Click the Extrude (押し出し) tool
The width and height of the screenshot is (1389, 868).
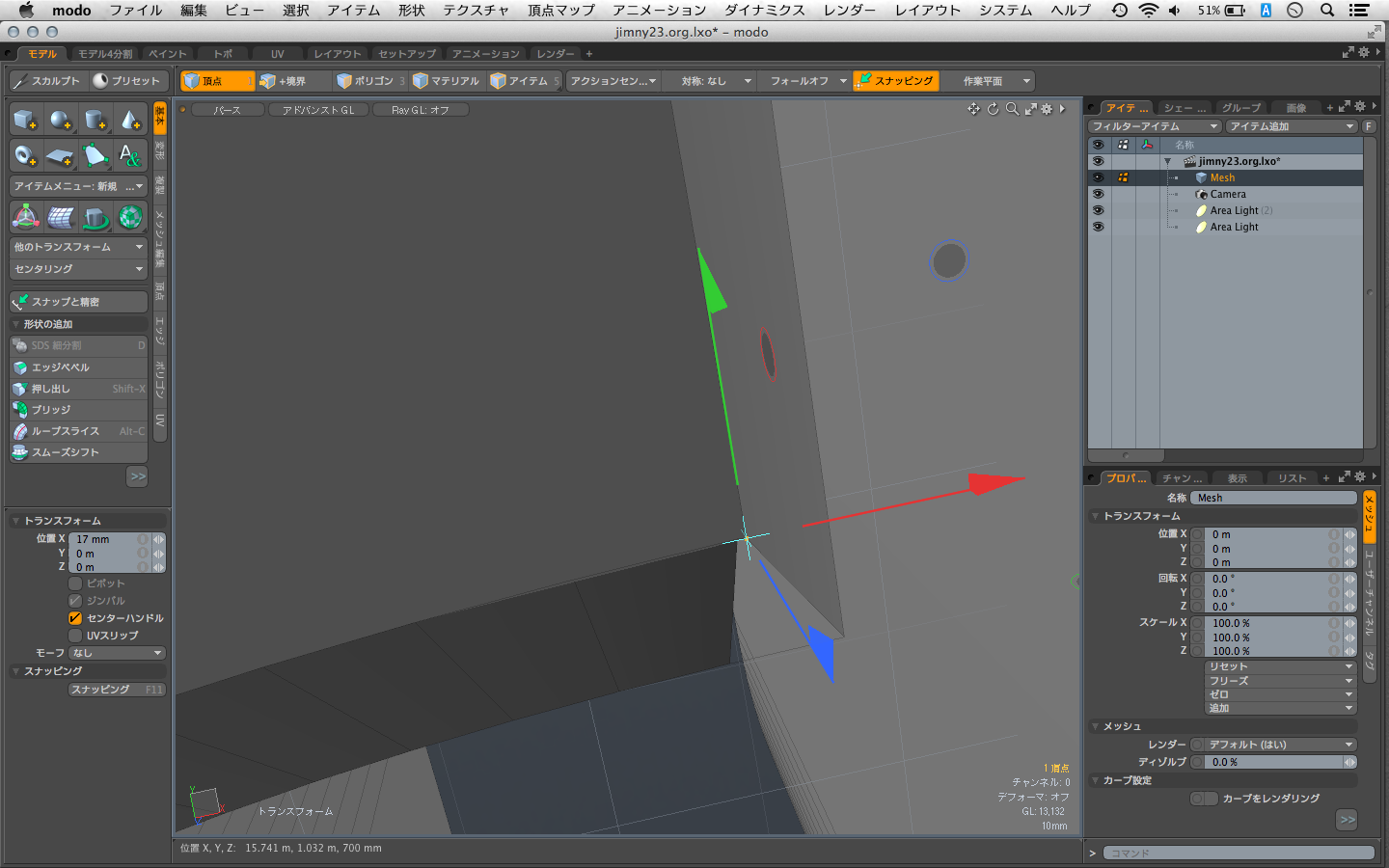(x=79, y=389)
